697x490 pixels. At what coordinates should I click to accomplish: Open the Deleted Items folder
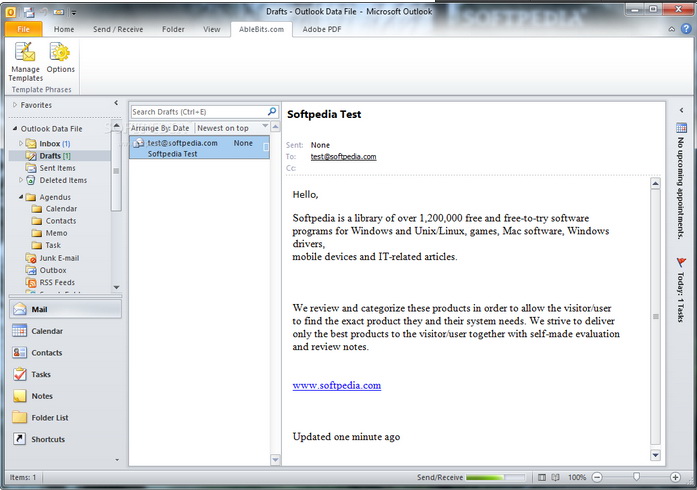[56, 180]
